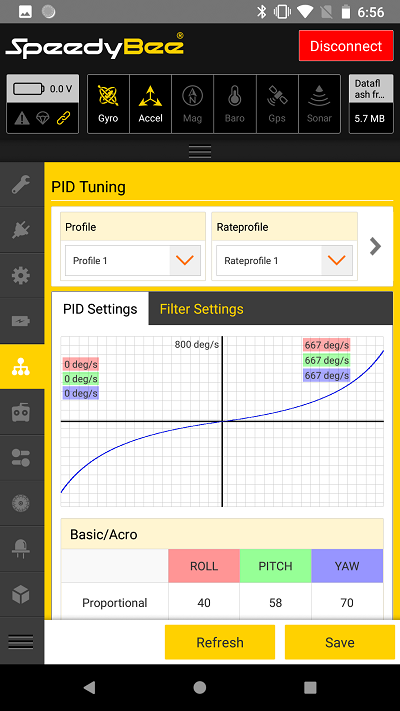Open the gear Configuration sidebar icon
The height and width of the screenshot is (711, 400).
21,275
